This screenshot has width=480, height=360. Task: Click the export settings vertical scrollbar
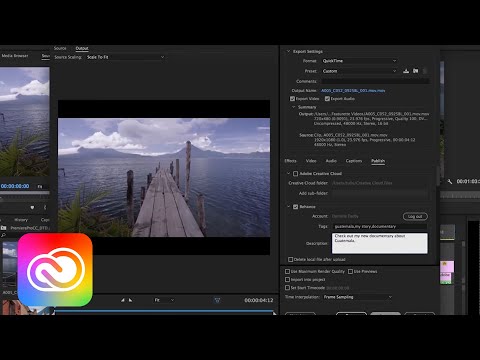click(438, 175)
